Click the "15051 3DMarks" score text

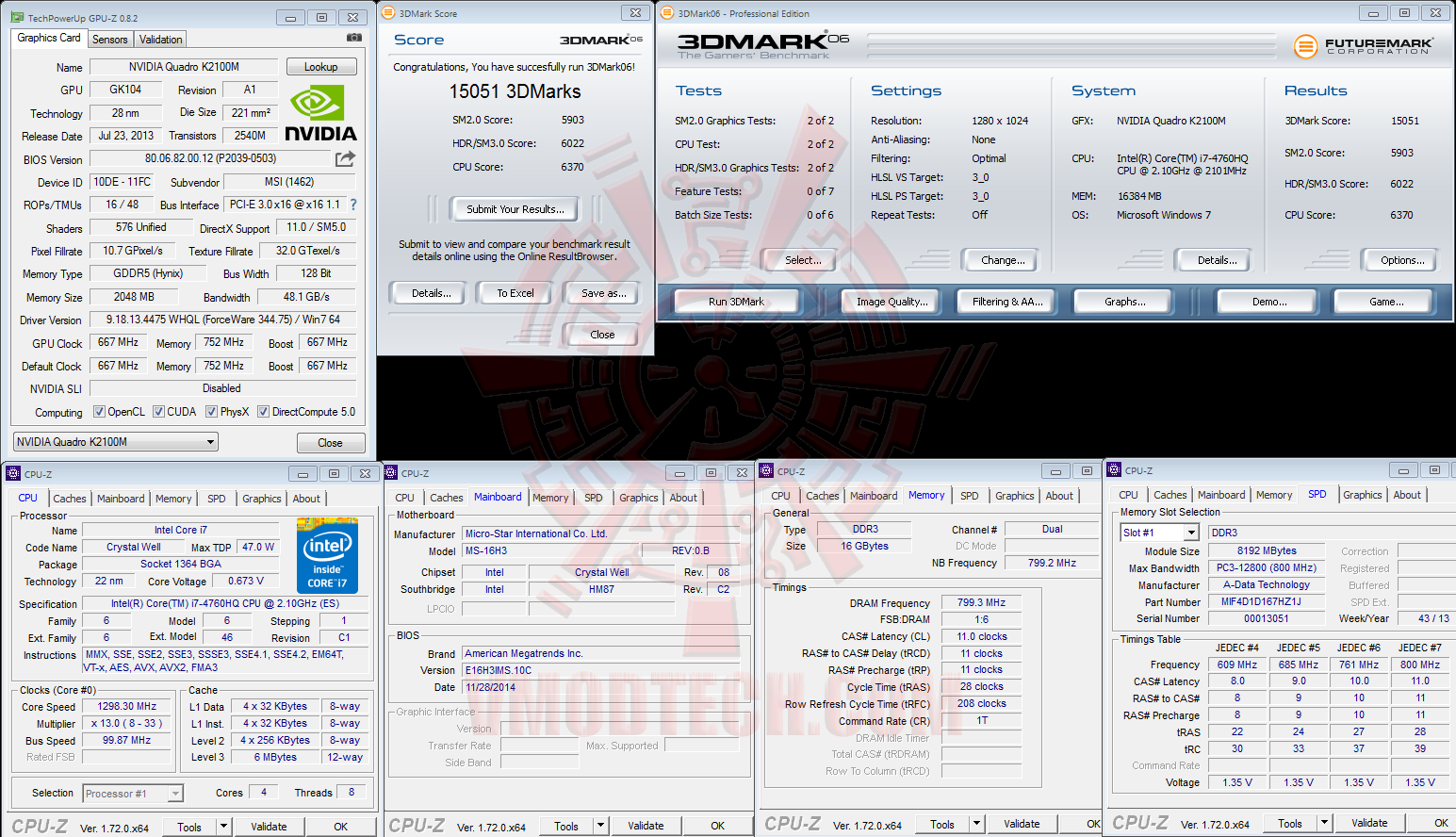coord(515,91)
